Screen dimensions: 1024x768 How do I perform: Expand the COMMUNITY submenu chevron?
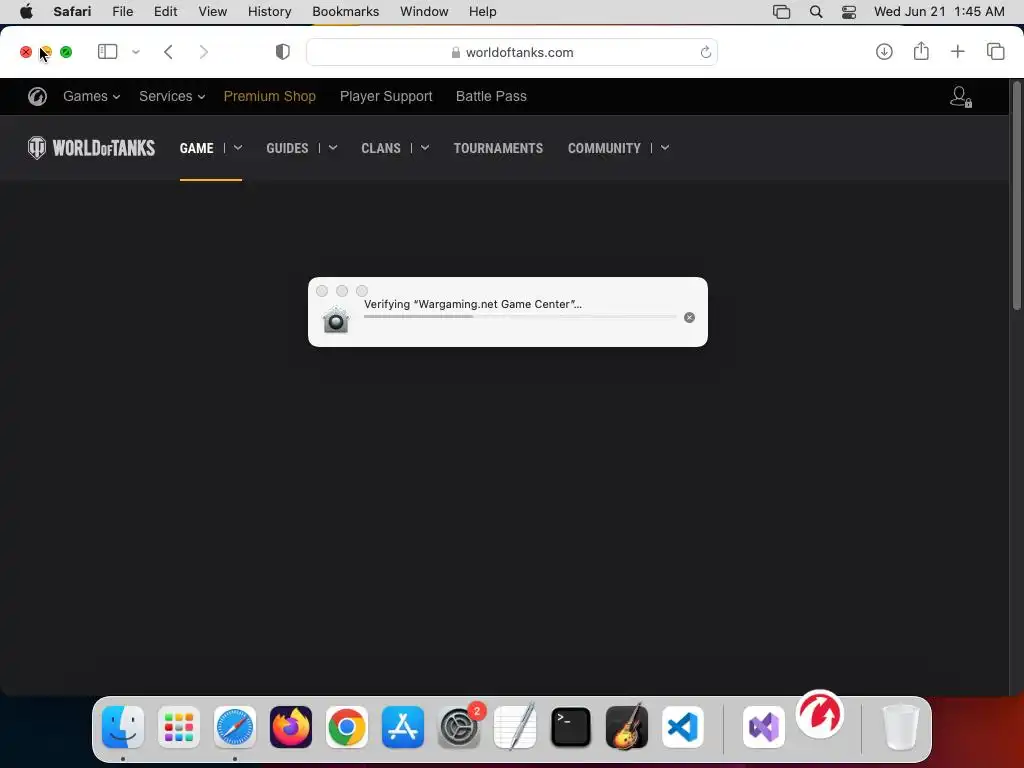pos(665,148)
